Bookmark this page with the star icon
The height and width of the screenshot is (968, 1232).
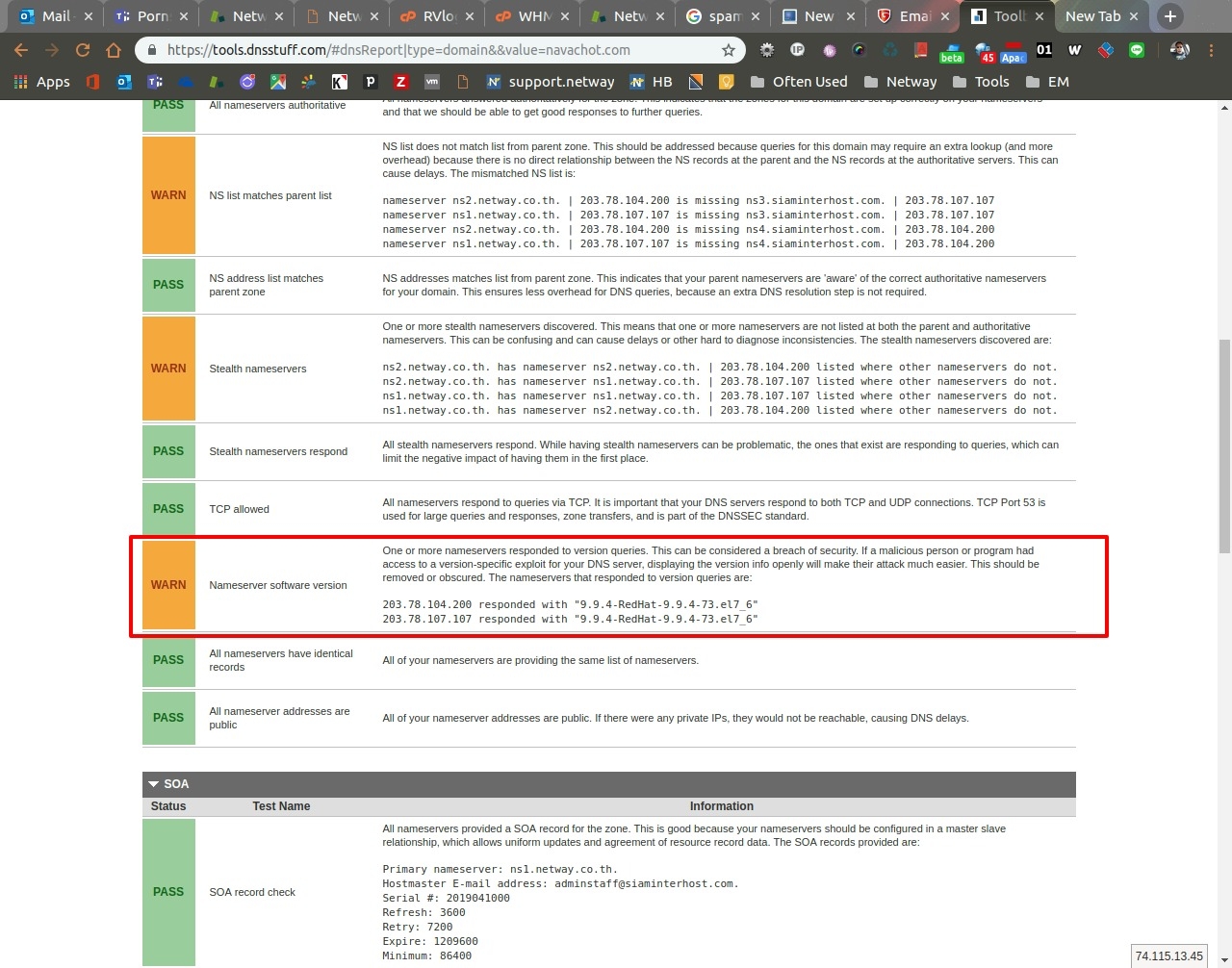pos(729,50)
